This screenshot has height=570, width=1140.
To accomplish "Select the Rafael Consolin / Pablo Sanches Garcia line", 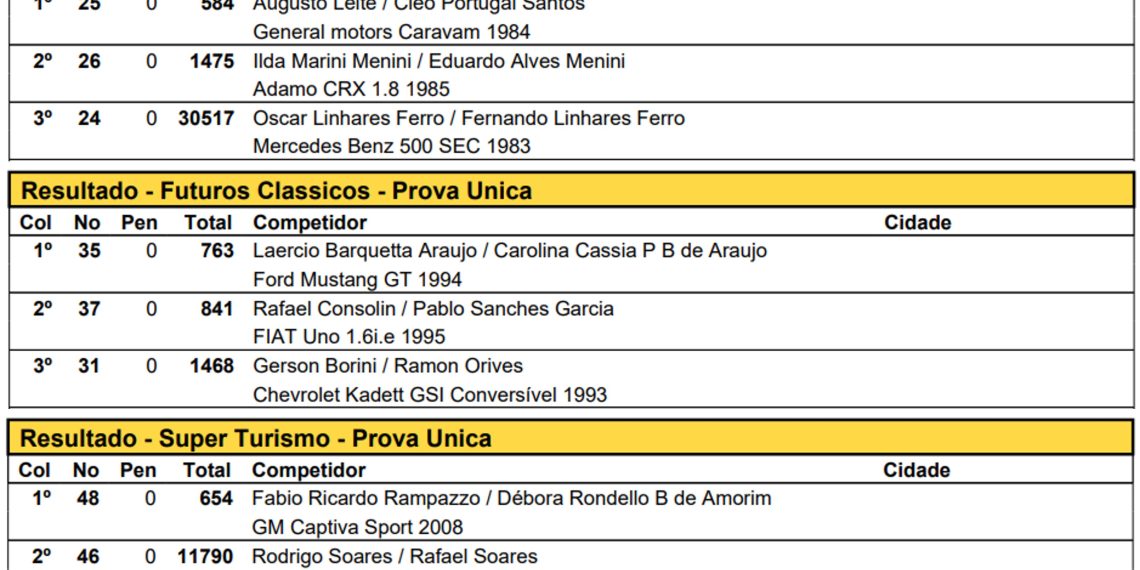I will tap(433, 309).
